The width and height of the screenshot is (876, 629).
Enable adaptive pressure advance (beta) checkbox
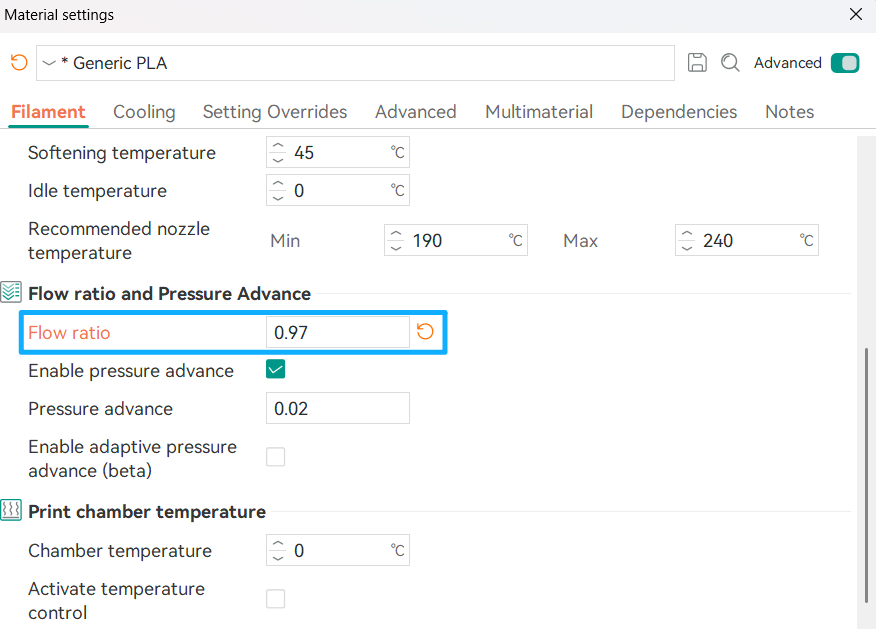coord(276,457)
